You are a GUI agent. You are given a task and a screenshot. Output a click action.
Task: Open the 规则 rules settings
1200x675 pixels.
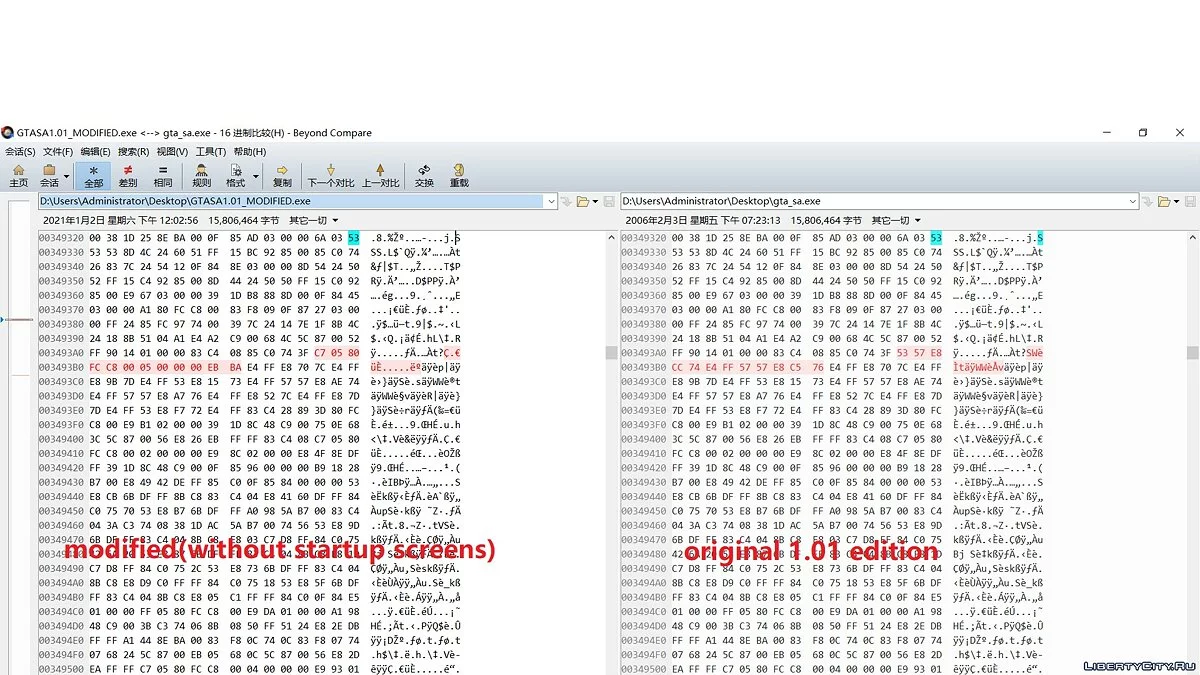201,175
